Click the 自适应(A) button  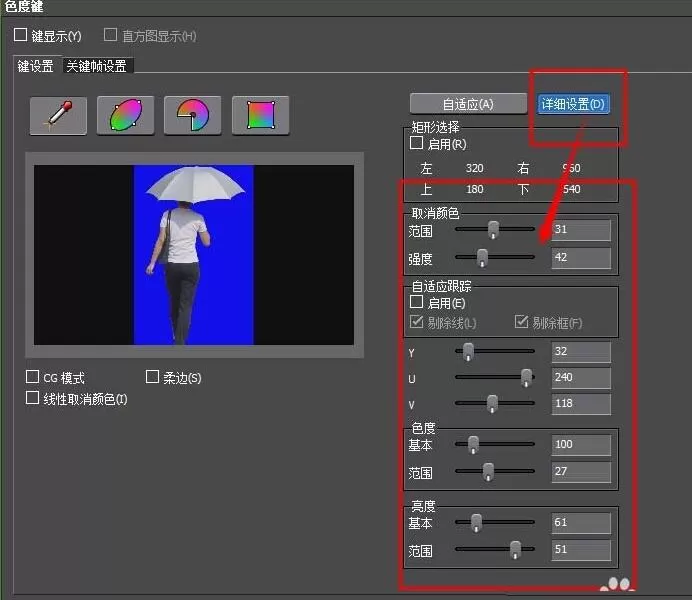(468, 104)
